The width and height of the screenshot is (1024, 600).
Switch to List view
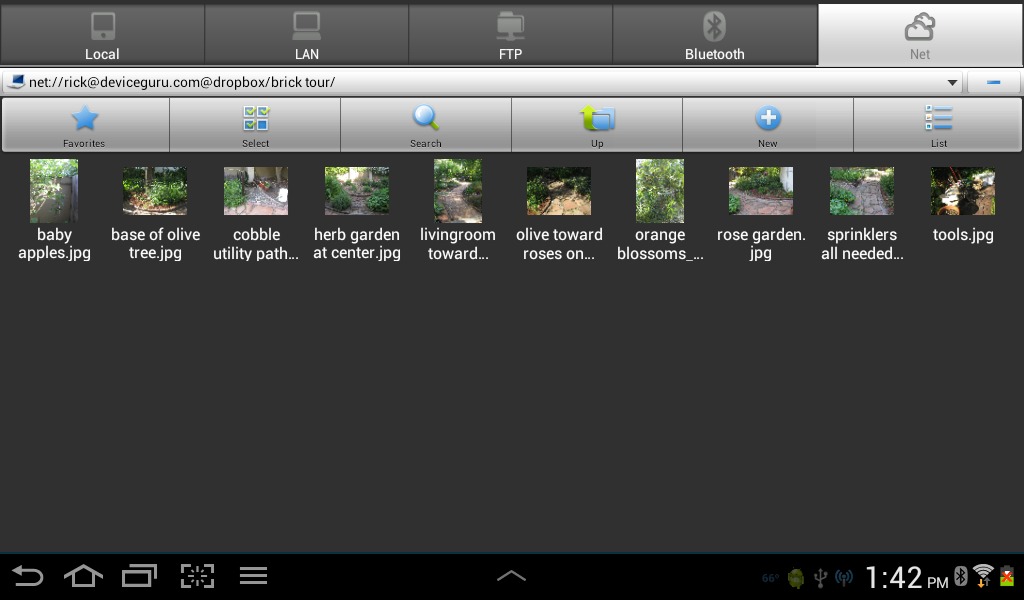point(938,125)
